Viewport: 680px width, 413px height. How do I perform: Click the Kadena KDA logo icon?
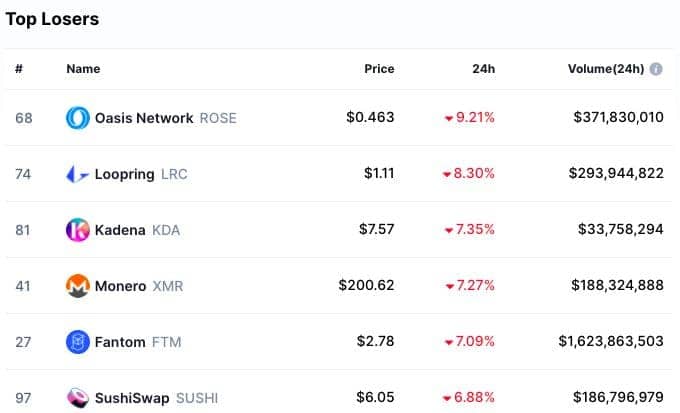tap(78, 229)
